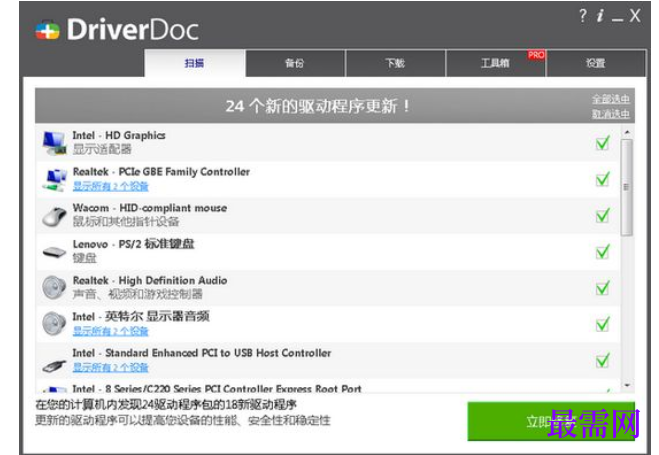This screenshot has height=455, width=659.
Task: Select the Intel - HD Graphics row text
Action: point(119,136)
